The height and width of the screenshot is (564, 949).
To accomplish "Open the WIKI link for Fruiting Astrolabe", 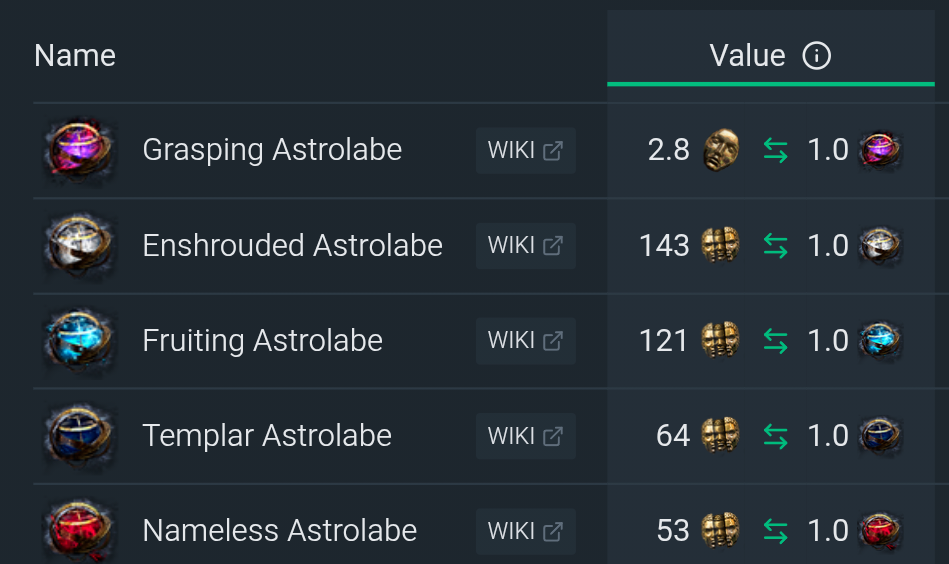I will click(525, 341).
